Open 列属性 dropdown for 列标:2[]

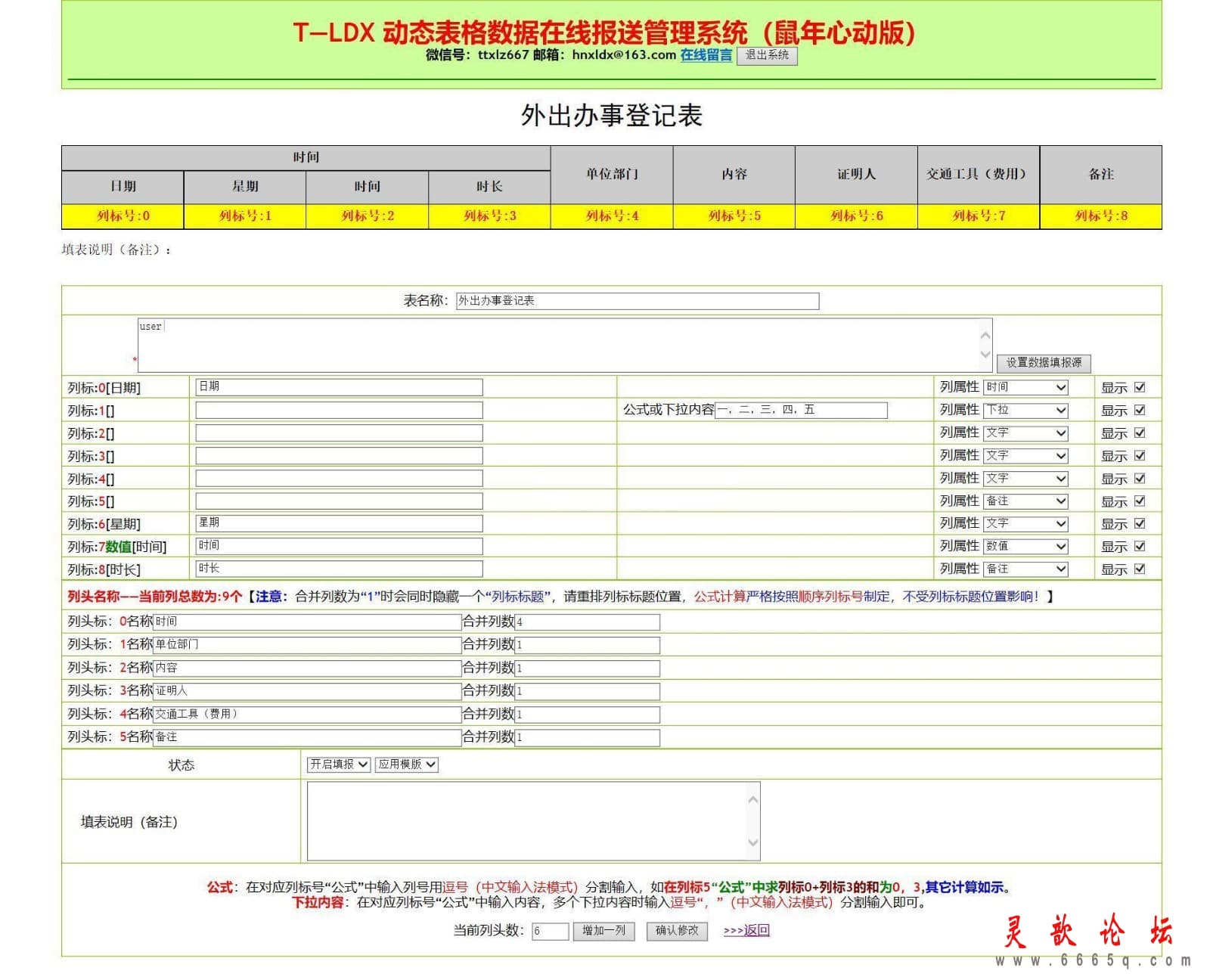click(x=1025, y=433)
